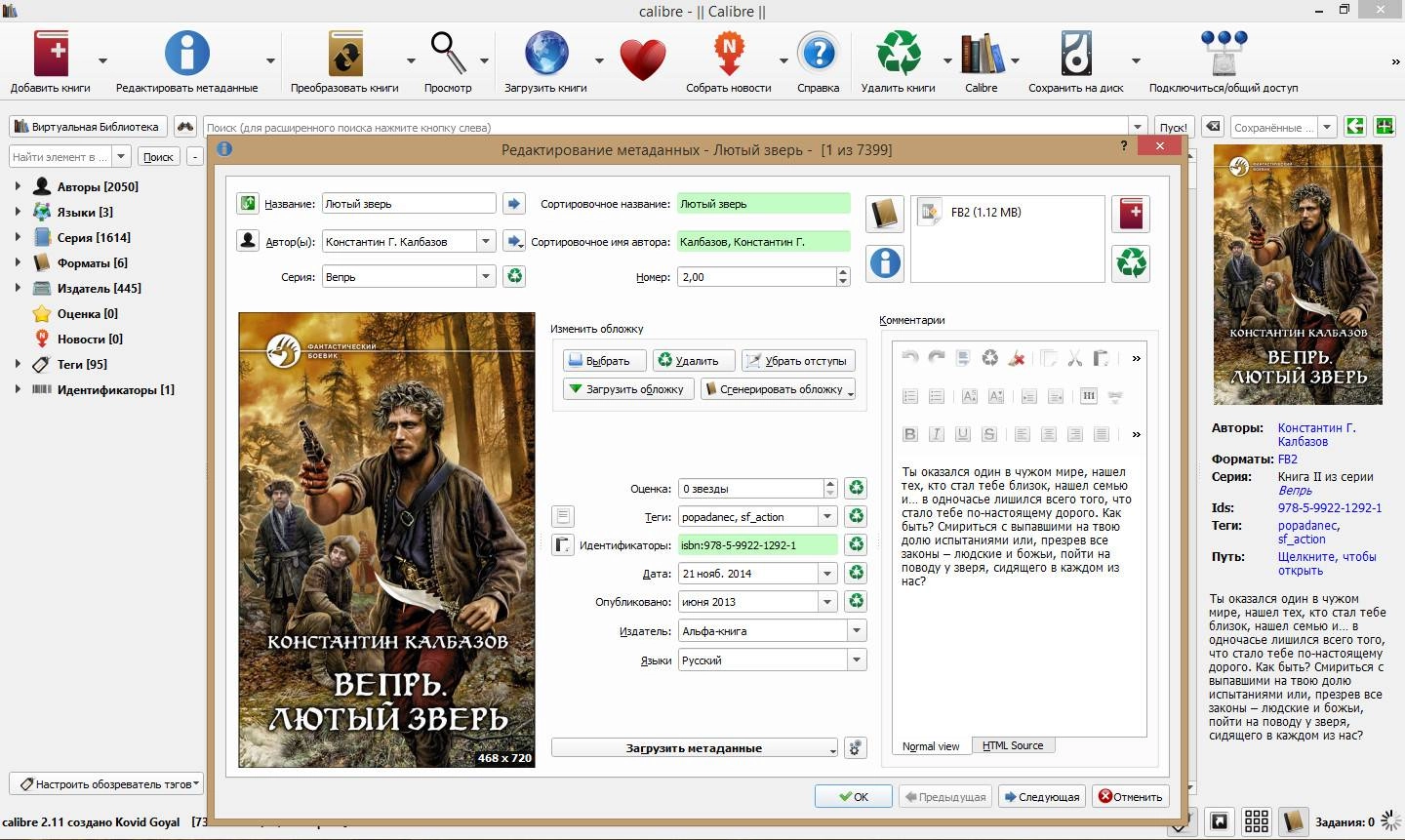This screenshot has width=1405, height=840.
Task: Click the Следующая button
Action: 1041,796
